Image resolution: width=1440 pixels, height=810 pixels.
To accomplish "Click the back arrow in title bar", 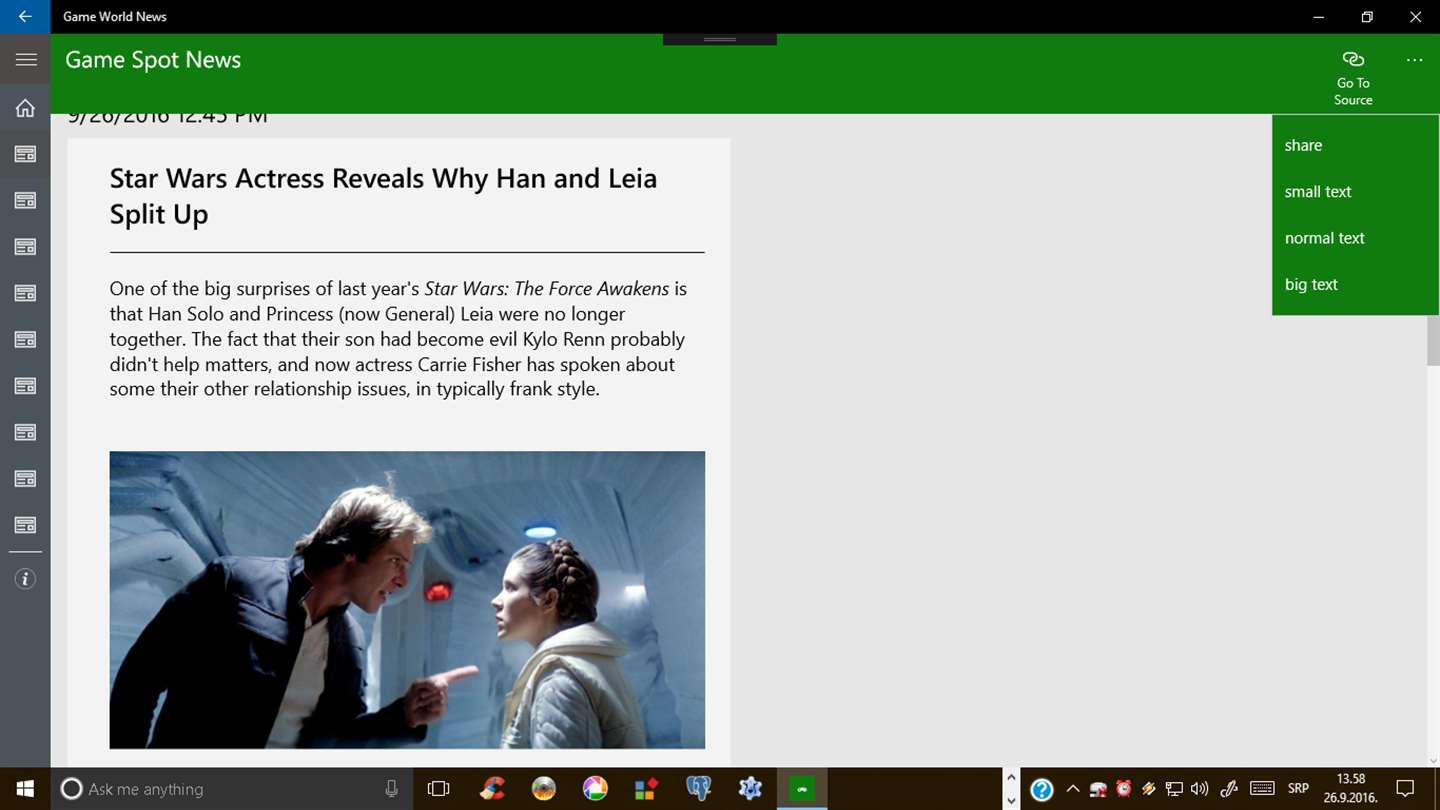I will pyautogui.click(x=25, y=16).
